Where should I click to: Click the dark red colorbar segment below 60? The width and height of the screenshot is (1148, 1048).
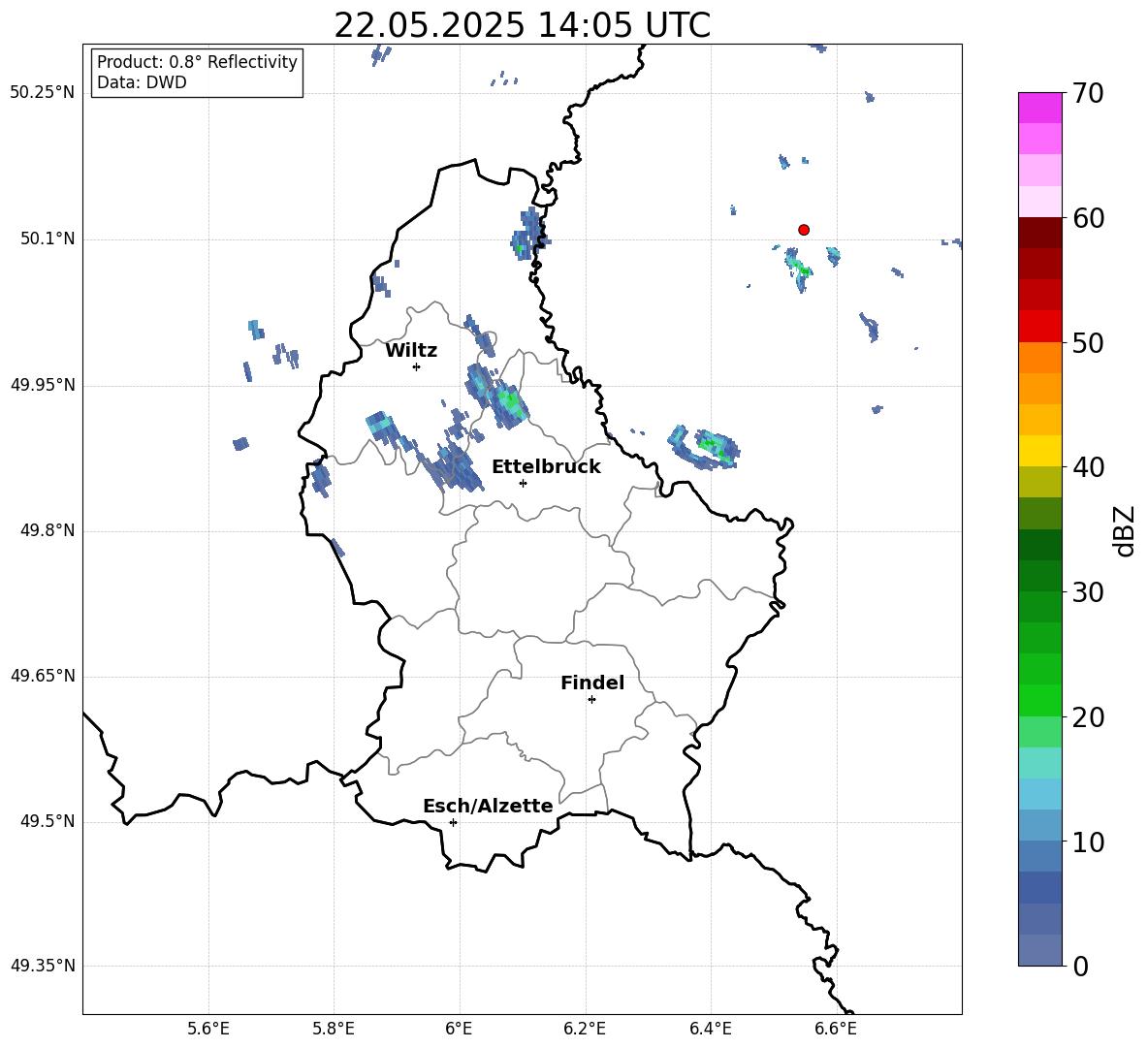(1039, 234)
